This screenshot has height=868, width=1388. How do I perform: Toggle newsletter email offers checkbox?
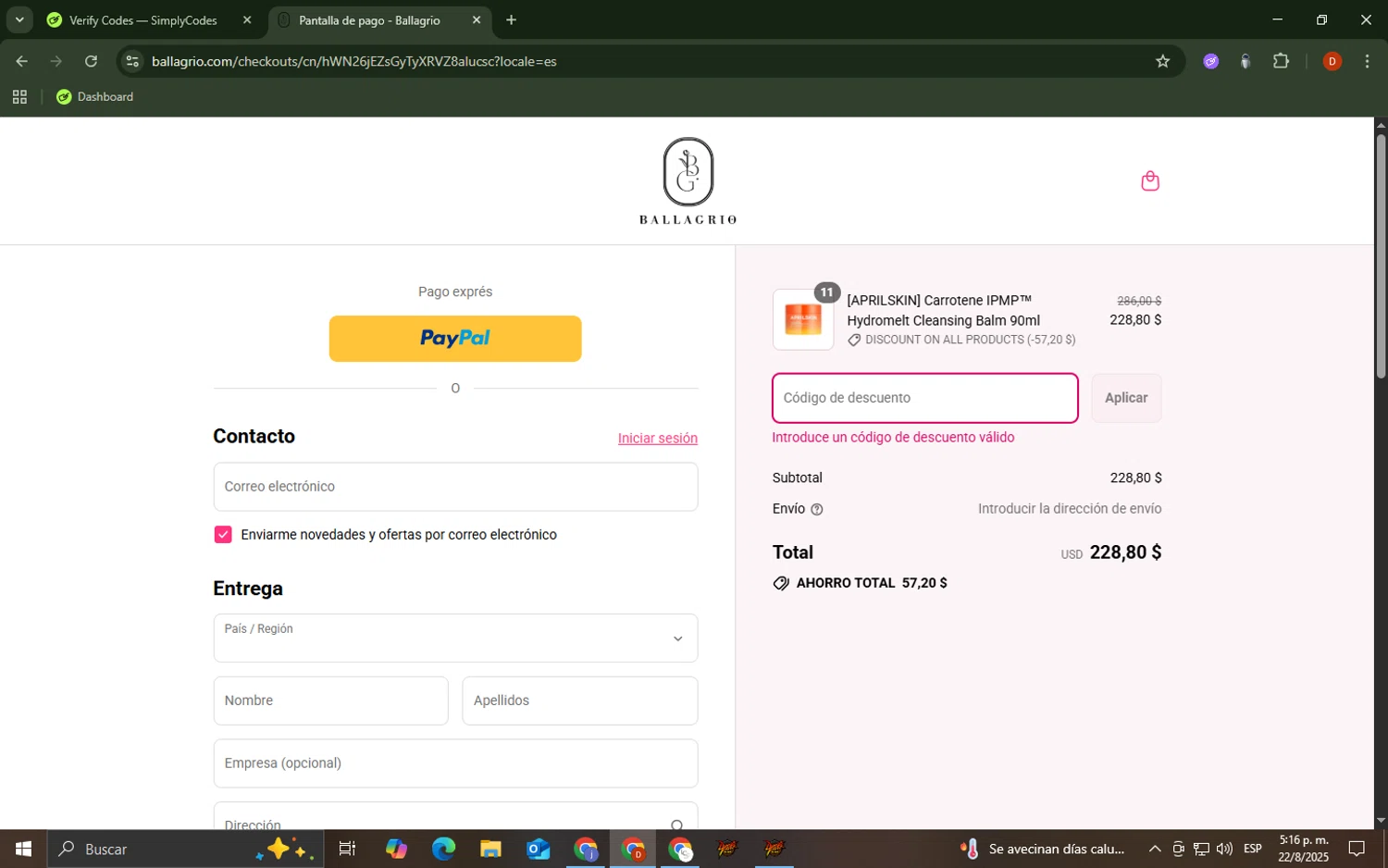point(223,534)
